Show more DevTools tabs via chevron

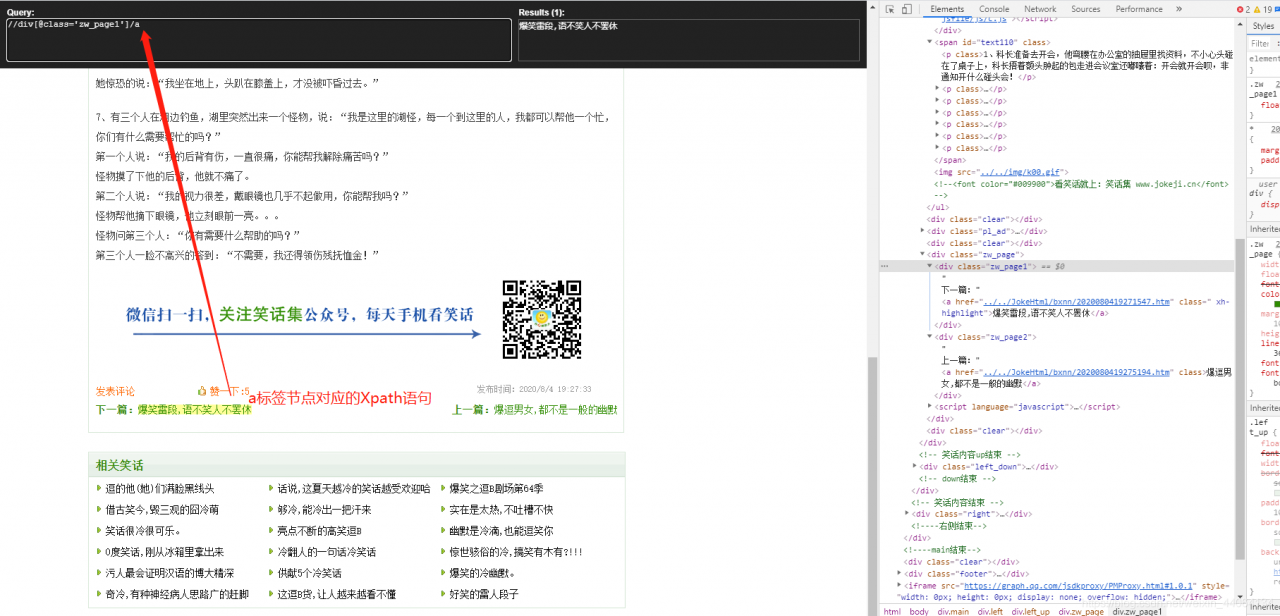[x=1179, y=9]
